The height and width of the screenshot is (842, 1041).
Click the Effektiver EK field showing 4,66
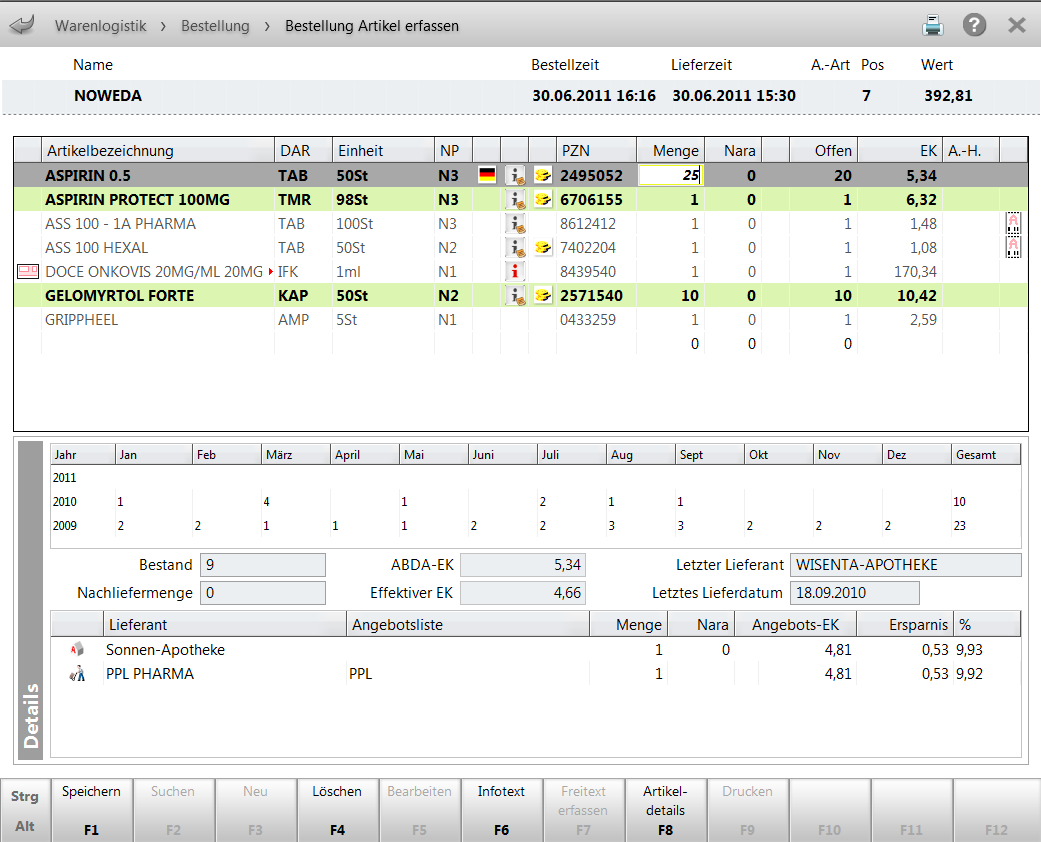[x=523, y=593]
